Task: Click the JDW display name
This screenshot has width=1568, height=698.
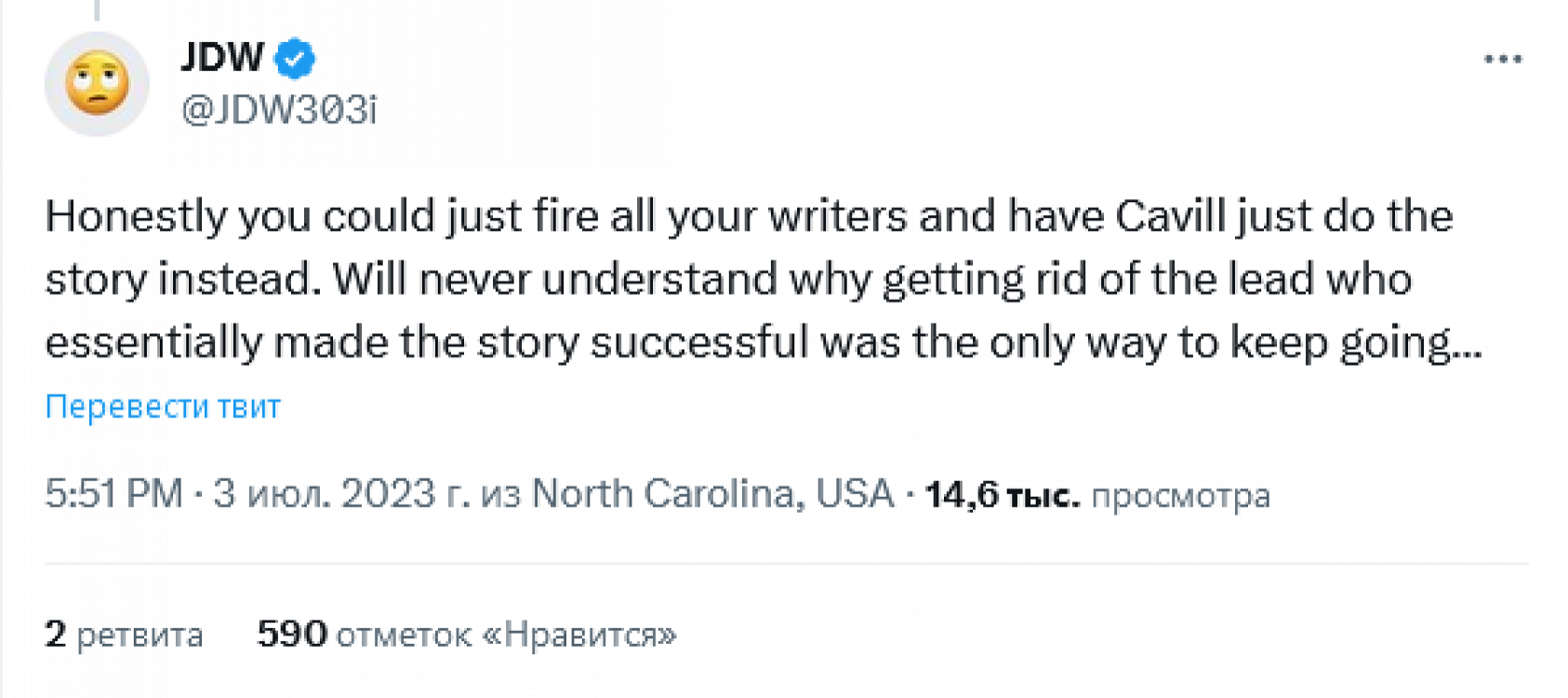Action: click(x=223, y=58)
